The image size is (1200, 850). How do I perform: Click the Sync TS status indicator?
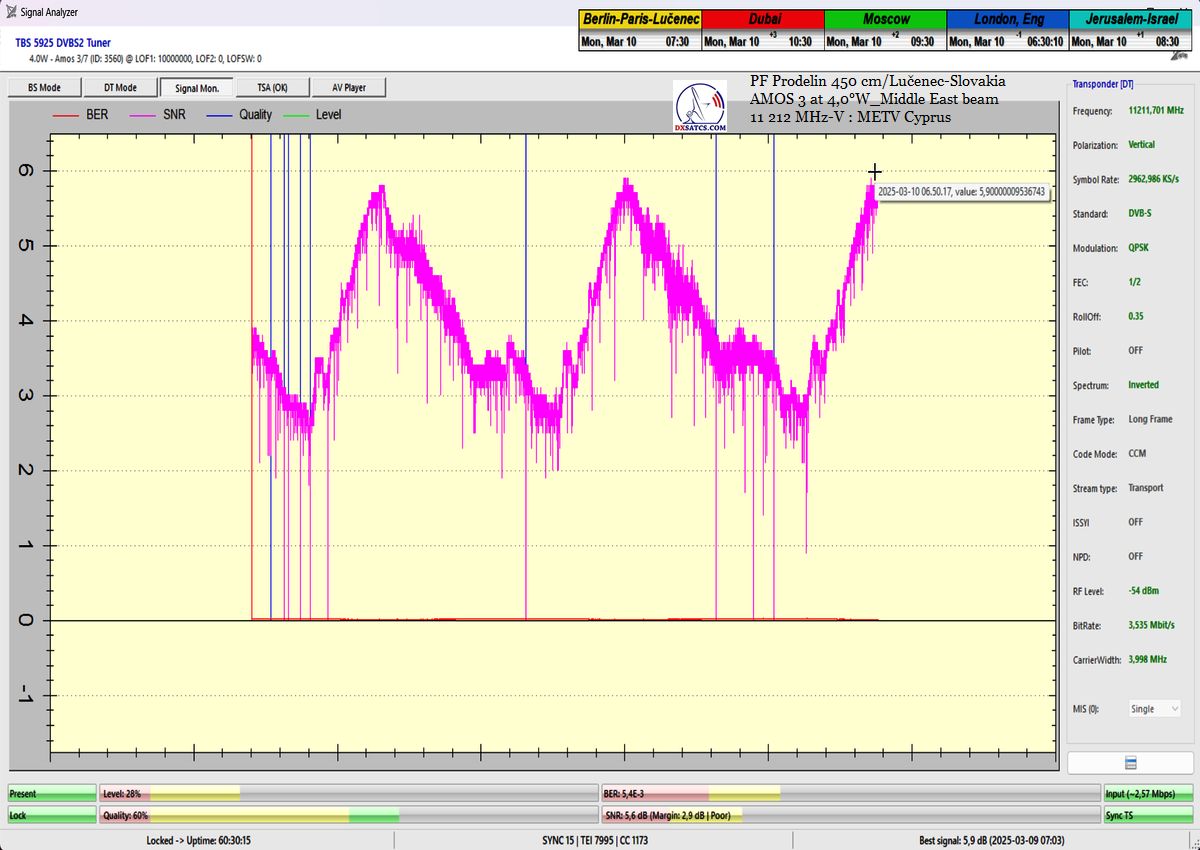point(1148,816)
